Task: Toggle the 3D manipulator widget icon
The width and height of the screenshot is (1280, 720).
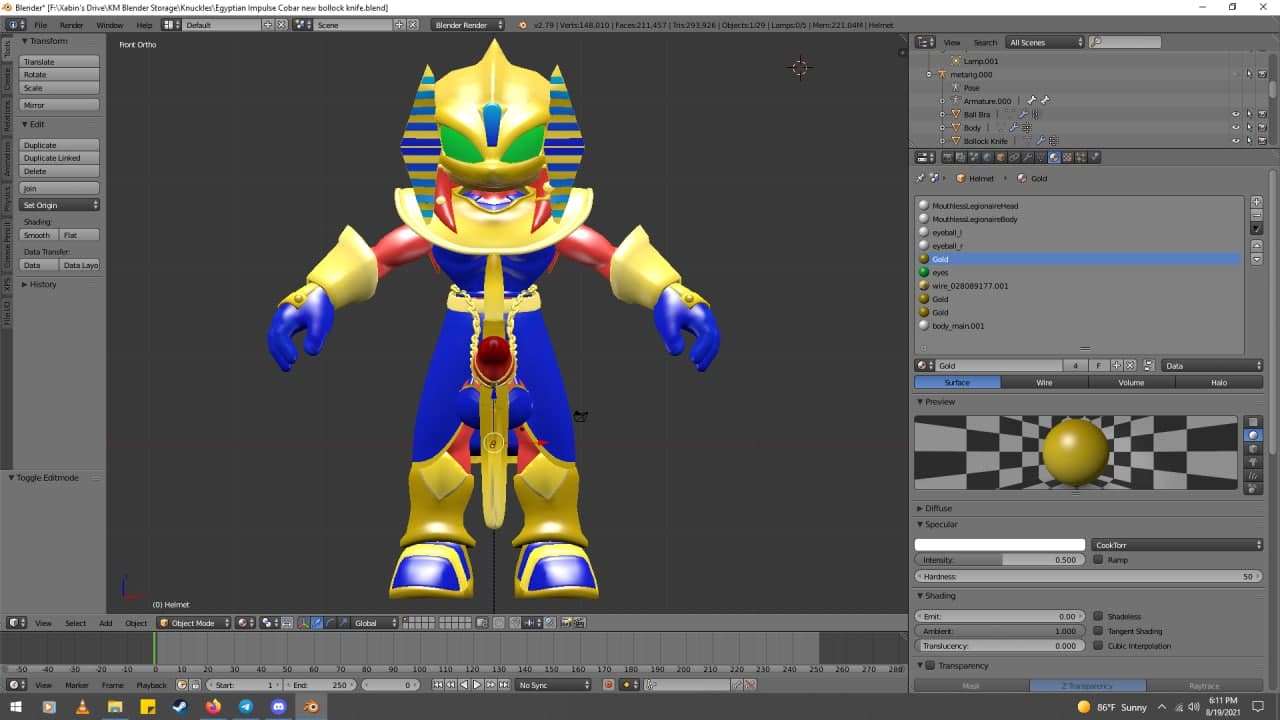Action: (304, 623)
